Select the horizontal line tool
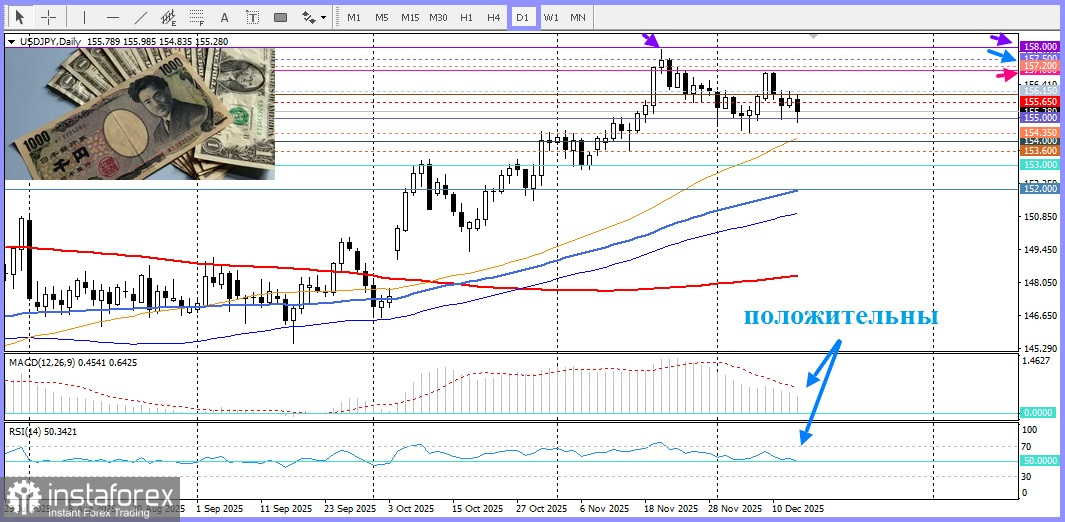This screenshot has height=522, width=1065. tap(113, 17)
